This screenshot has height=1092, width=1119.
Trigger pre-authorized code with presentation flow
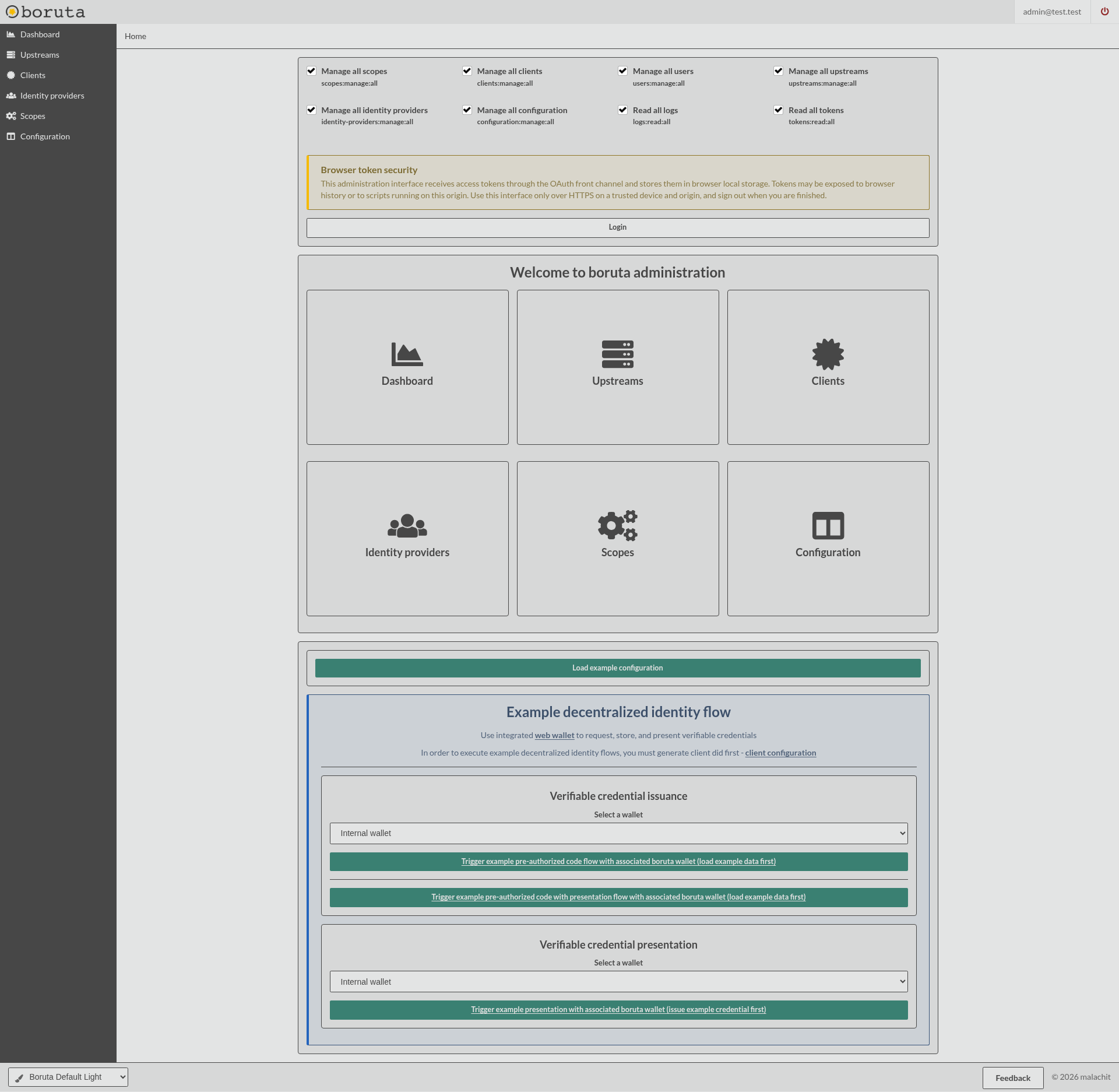618,897
